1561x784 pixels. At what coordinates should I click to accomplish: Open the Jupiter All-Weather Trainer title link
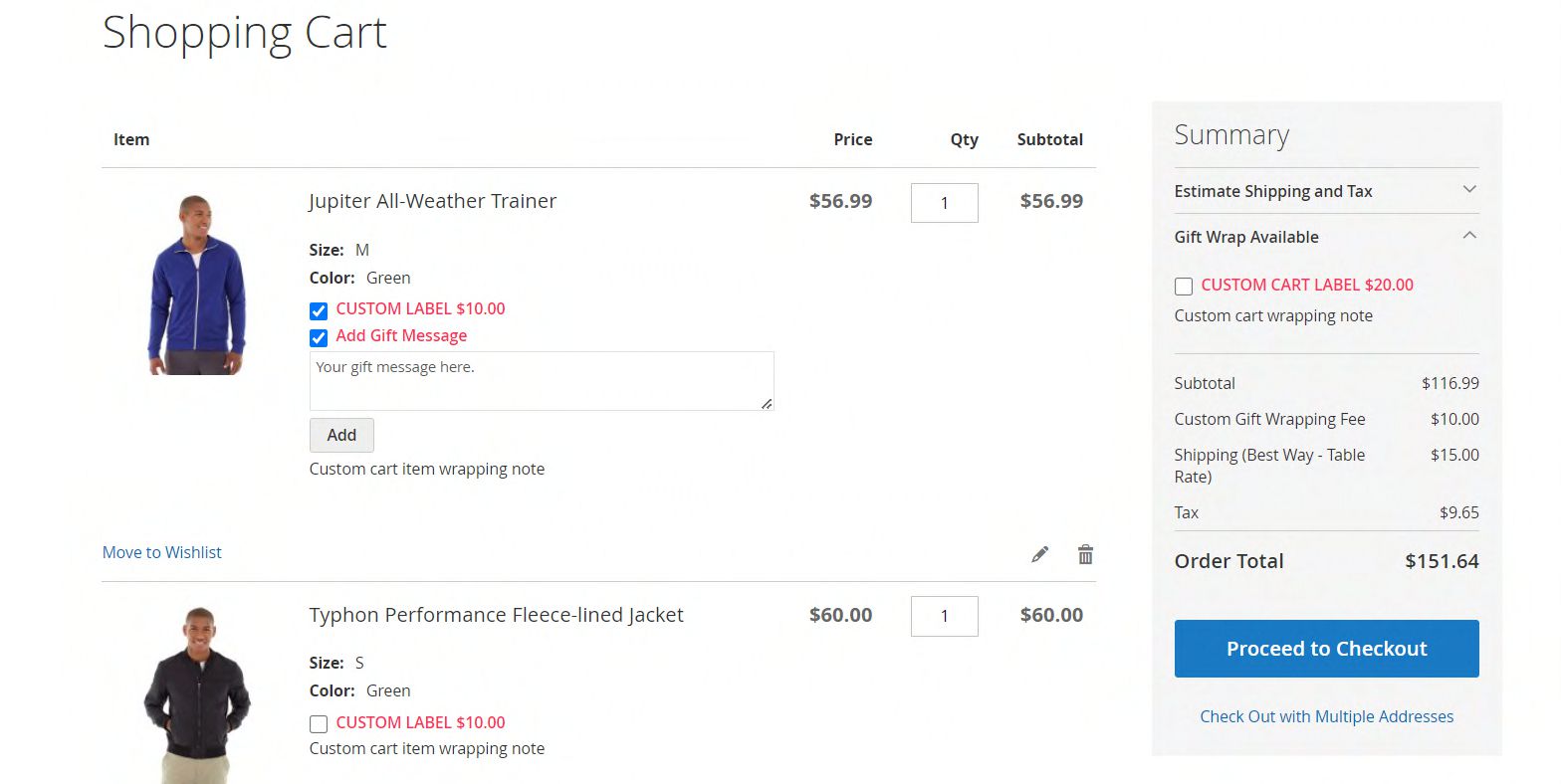[432, 201]
